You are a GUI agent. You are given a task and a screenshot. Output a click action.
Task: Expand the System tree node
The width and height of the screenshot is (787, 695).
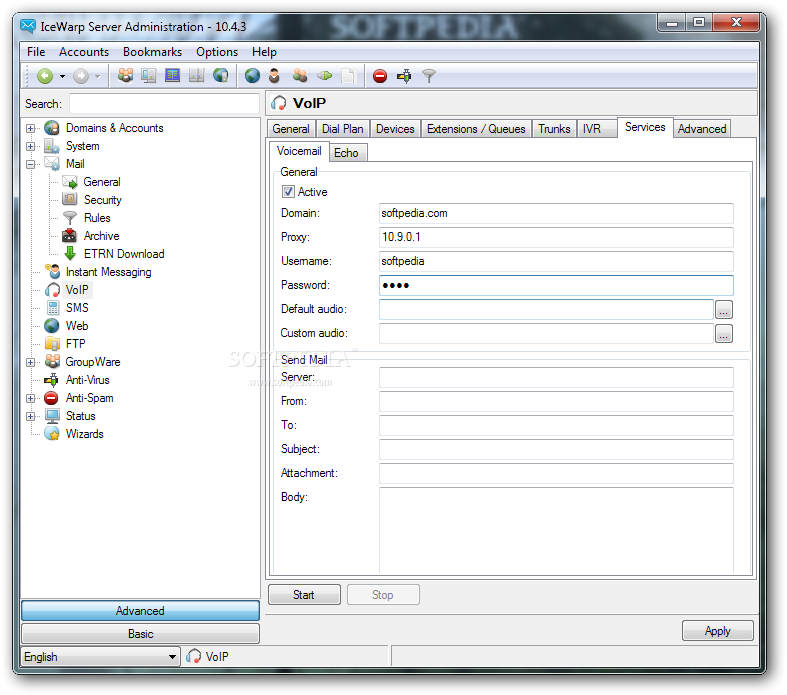31,147
